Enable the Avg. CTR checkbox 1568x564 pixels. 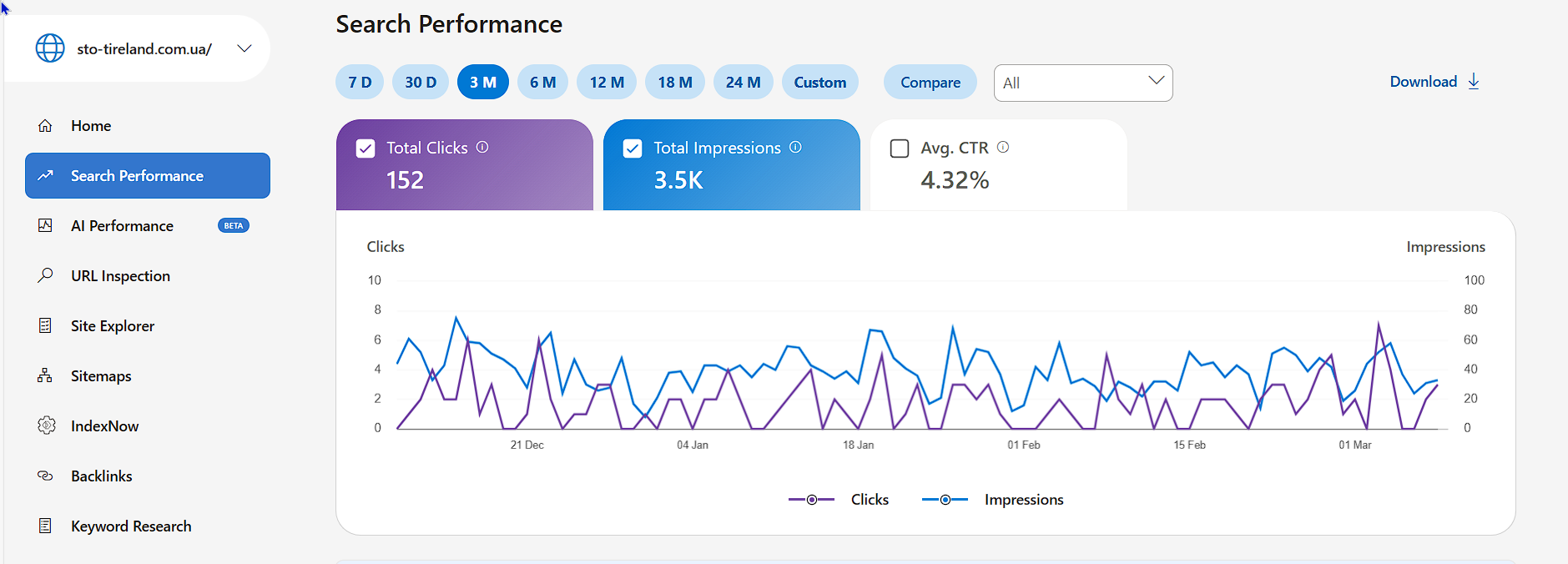[900, 149]
